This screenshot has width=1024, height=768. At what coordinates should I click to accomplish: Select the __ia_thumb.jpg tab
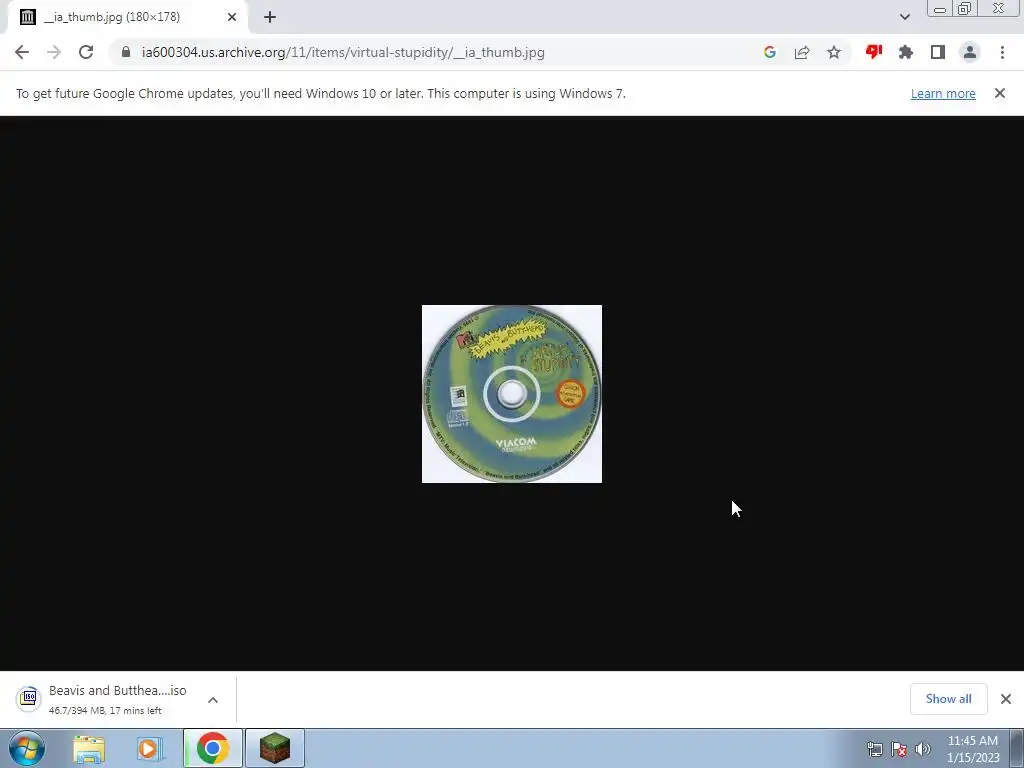[128, 17]
